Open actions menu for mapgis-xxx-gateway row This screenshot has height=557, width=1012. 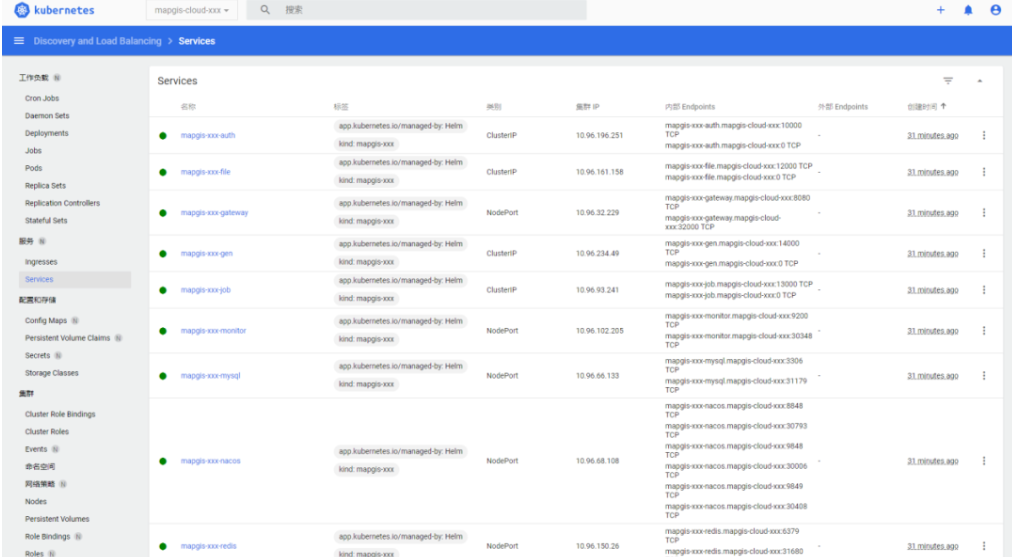pyautogui.click(x=984, y=213)
